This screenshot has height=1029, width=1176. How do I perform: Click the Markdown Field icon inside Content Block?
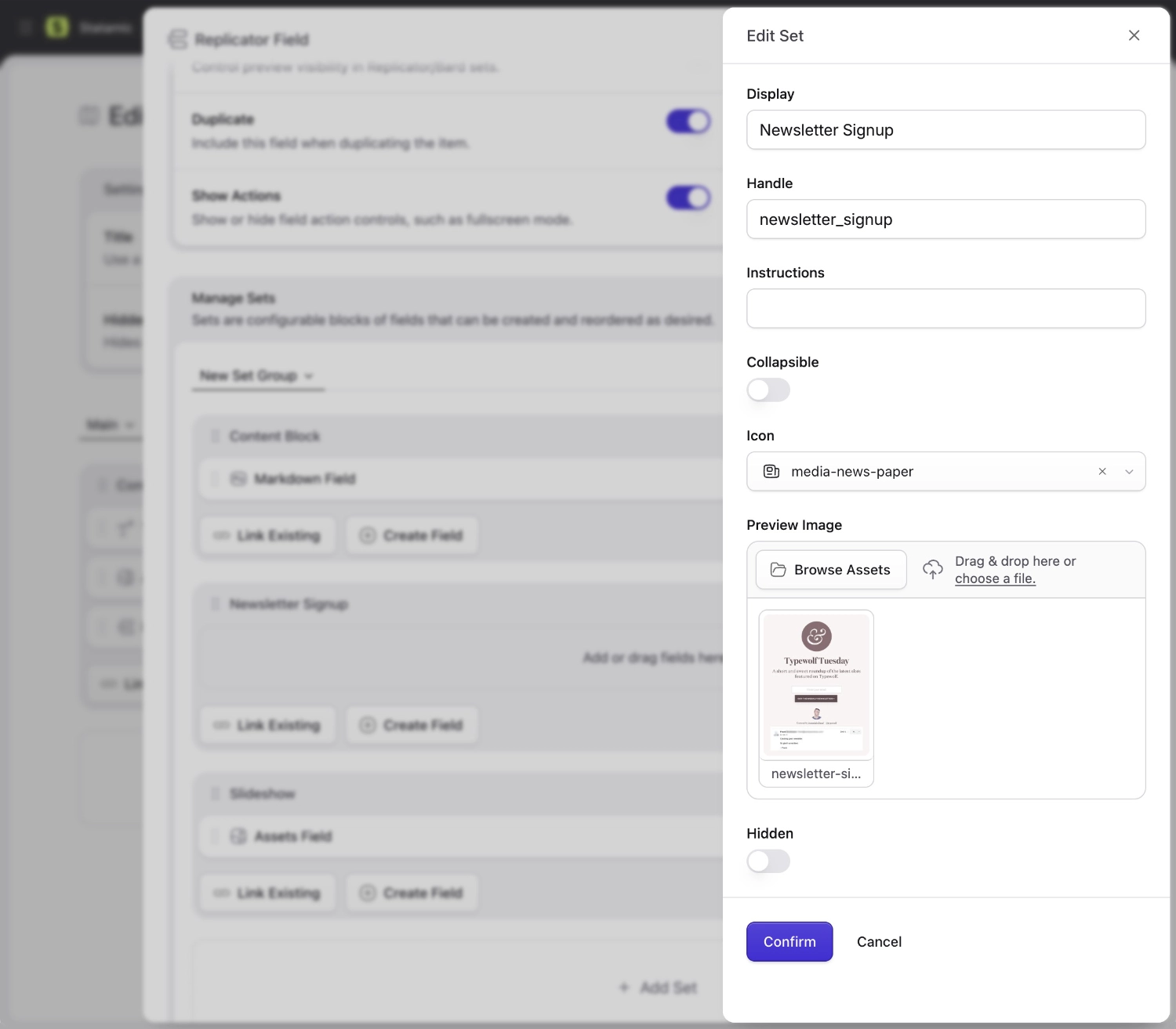[x=239, y=478]
